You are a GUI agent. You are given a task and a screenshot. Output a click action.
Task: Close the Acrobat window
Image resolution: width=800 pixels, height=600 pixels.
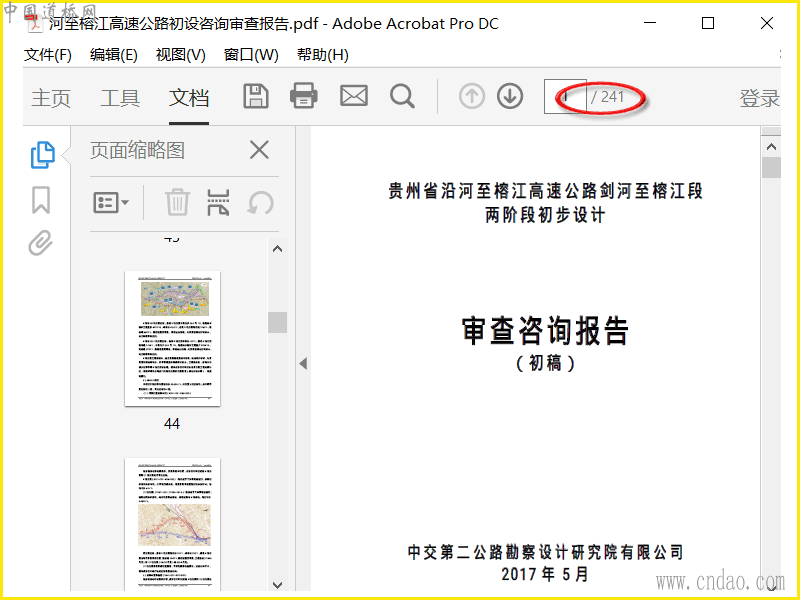click(x=767, y=23)
